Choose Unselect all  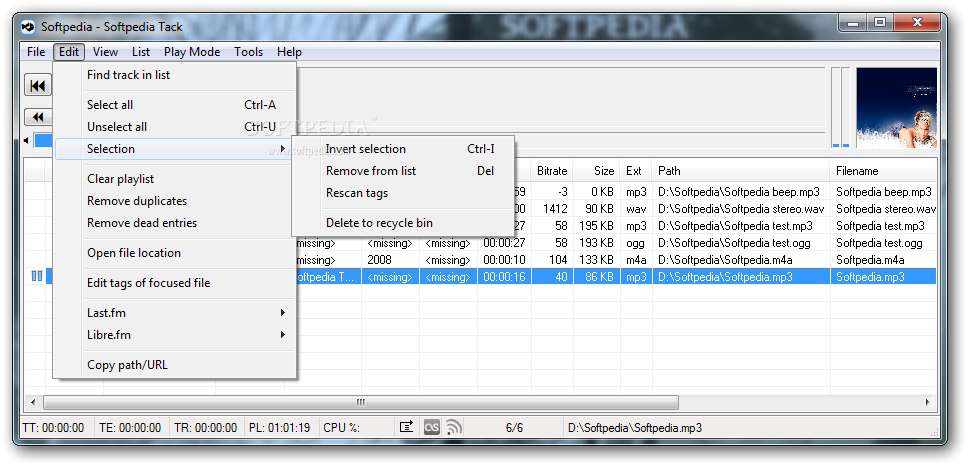(175, 127)
